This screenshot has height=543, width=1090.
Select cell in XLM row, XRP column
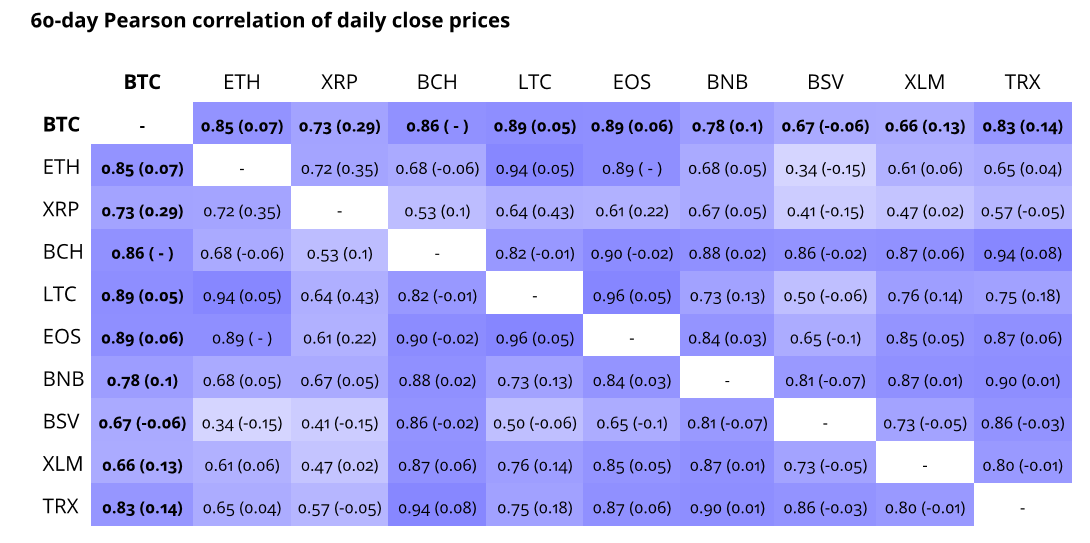tap(339, 465)
